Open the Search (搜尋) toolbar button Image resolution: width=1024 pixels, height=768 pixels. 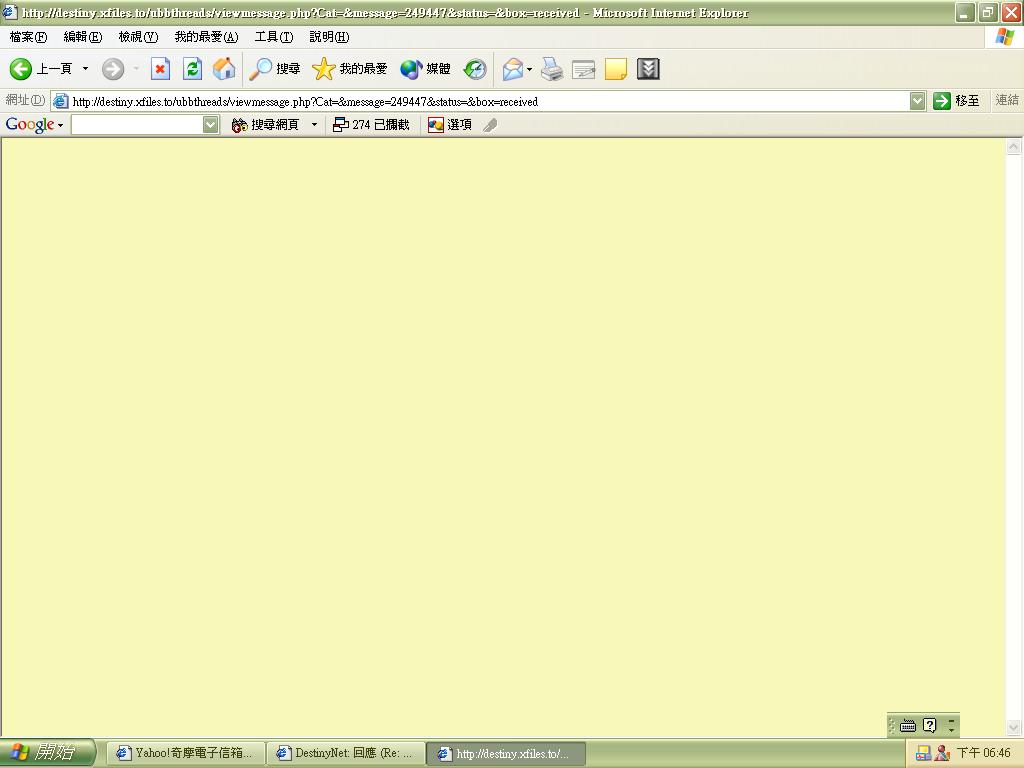click(275, 69)
